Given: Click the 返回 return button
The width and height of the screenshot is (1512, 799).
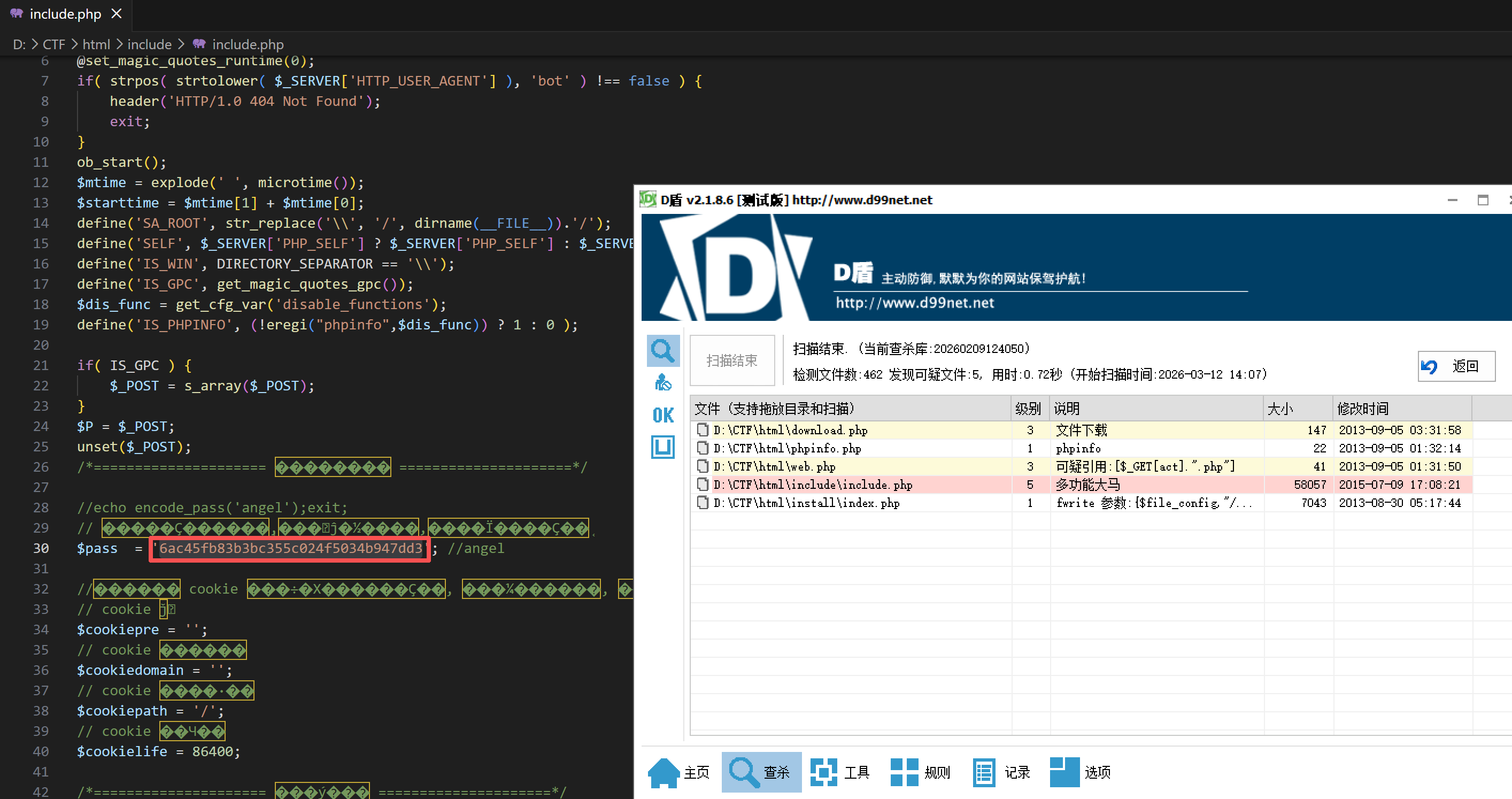Looking at the screenshot, I should [1456, 366].
